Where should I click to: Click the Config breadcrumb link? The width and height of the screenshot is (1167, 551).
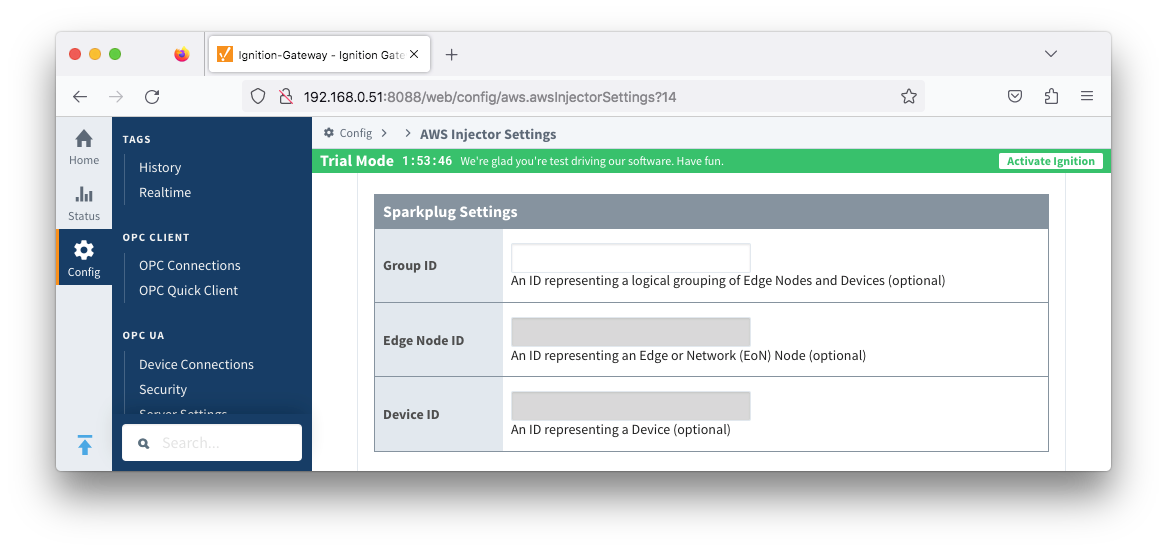(x=355, y=133)
